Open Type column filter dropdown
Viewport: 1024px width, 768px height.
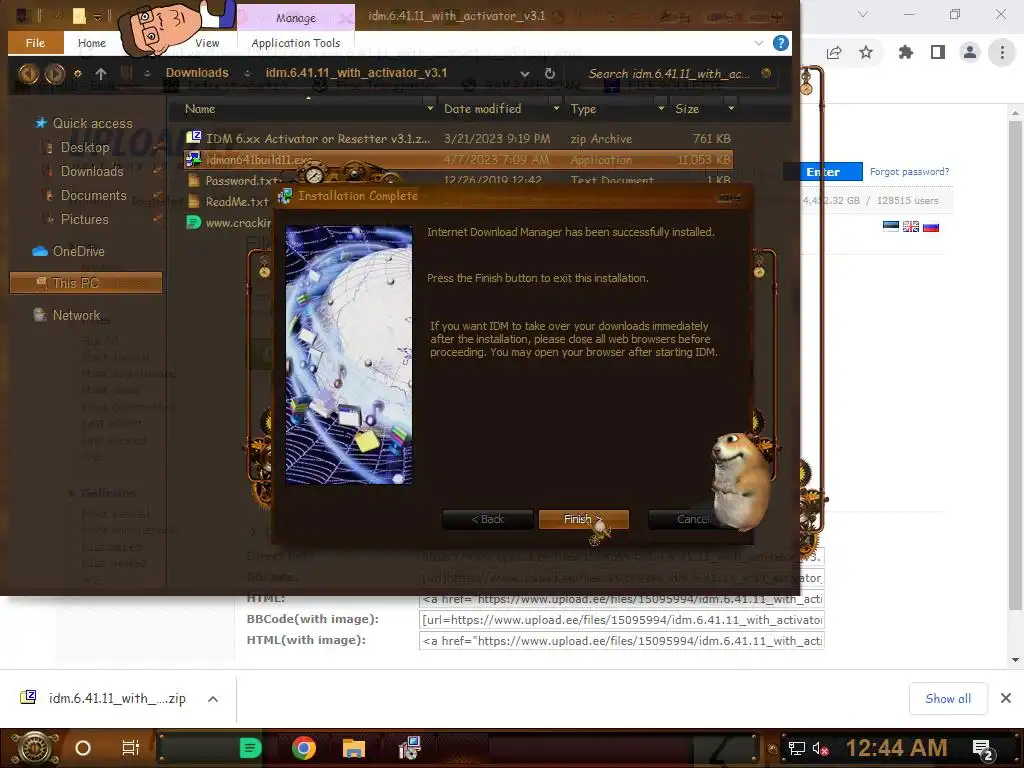click(x=661, y=108)
